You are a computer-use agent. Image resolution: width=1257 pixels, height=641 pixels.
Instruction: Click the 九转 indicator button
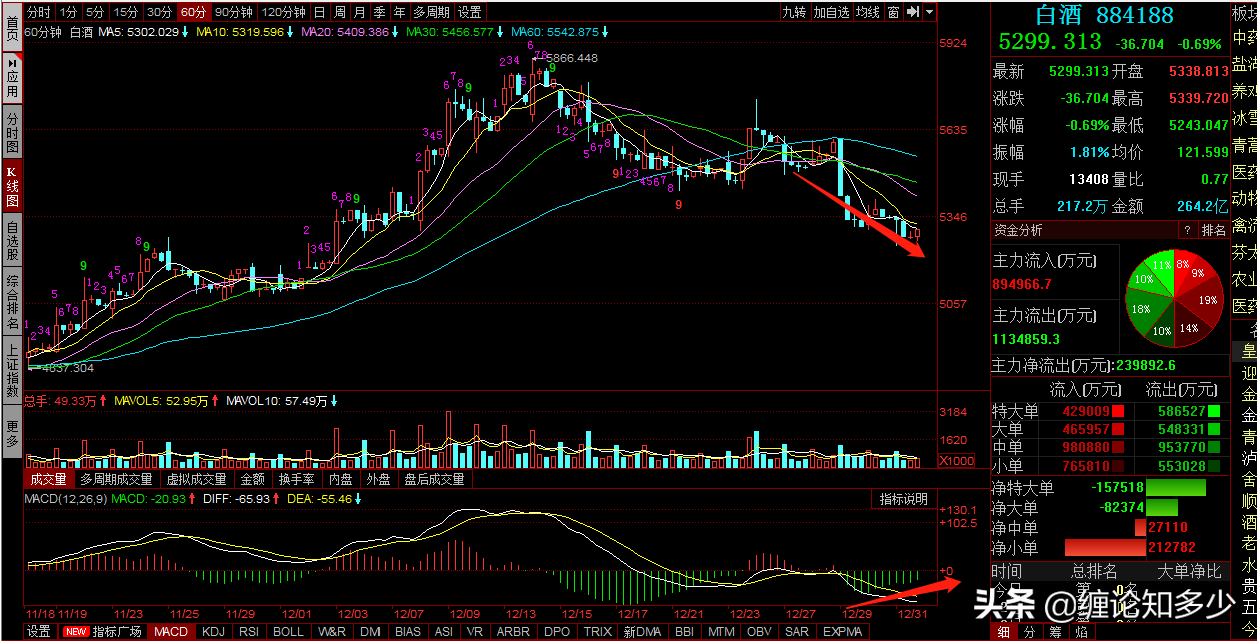click(x=794, y=12)
